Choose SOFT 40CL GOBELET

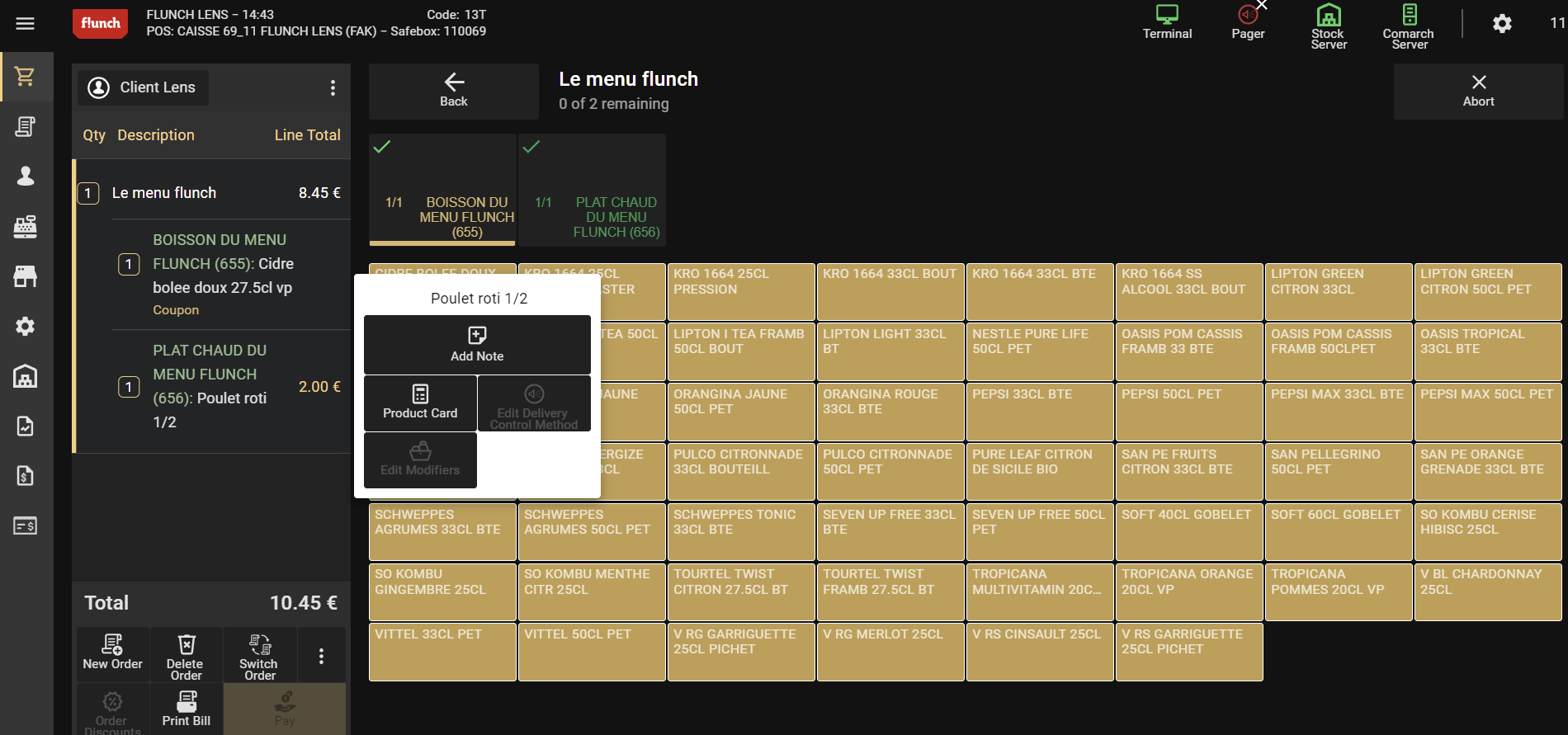[1189, 532]
